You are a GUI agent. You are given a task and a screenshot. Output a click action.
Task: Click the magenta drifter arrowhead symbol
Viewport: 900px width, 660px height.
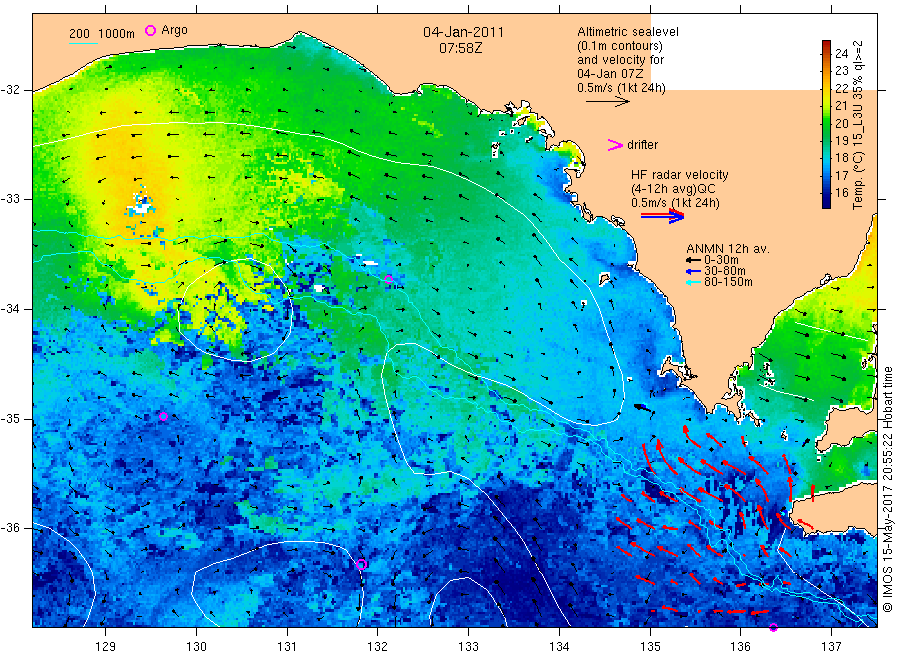[x=615, y=145]
